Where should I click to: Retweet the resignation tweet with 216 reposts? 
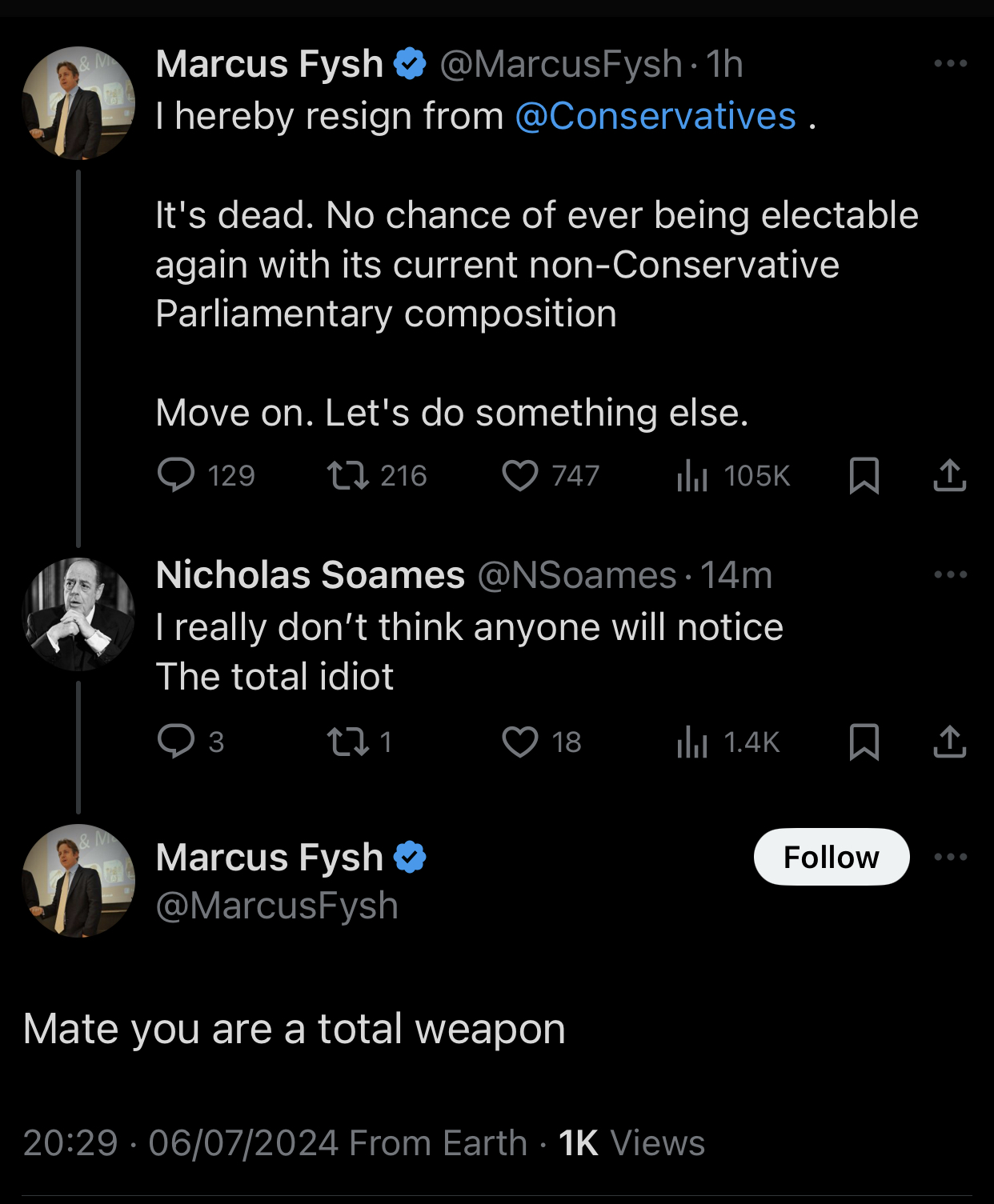pos(348,475)
